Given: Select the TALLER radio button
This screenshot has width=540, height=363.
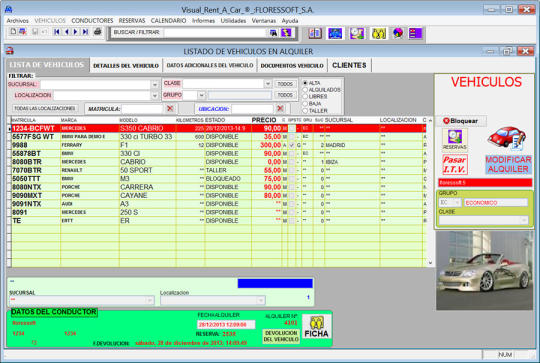Looking at the screenshot, I should tap(305, 111).
